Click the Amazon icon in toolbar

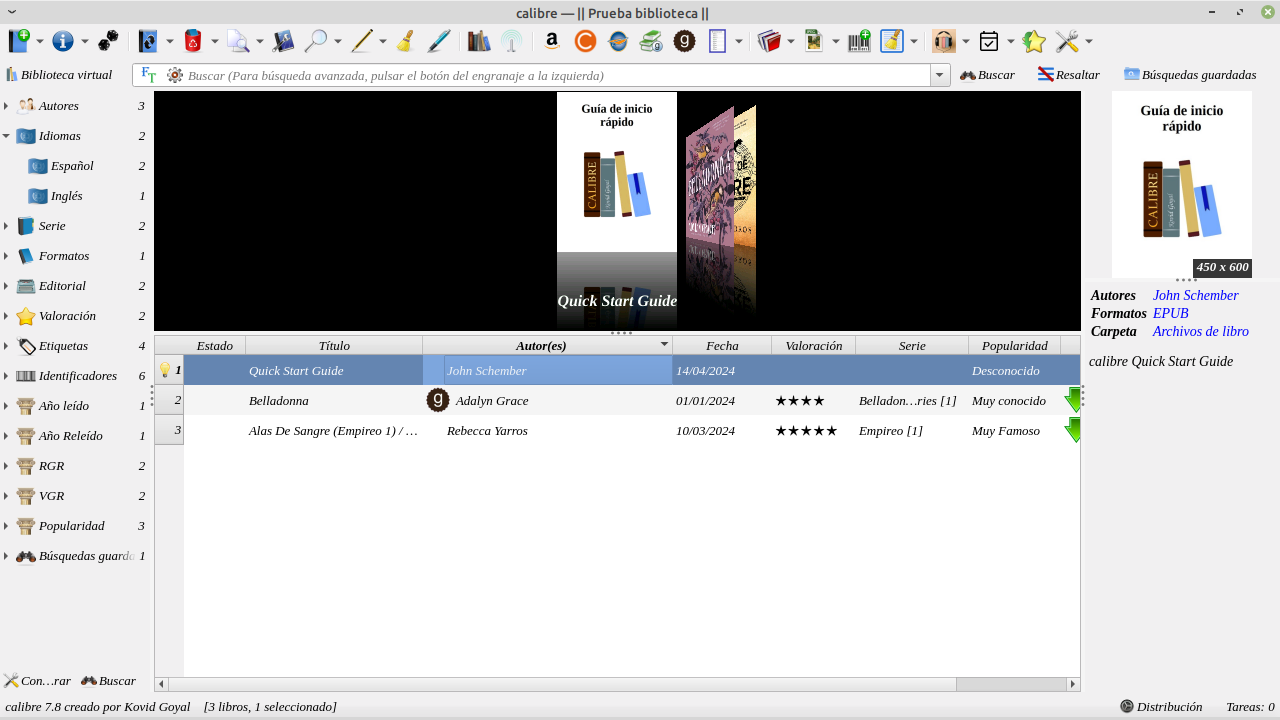(552, 41)
